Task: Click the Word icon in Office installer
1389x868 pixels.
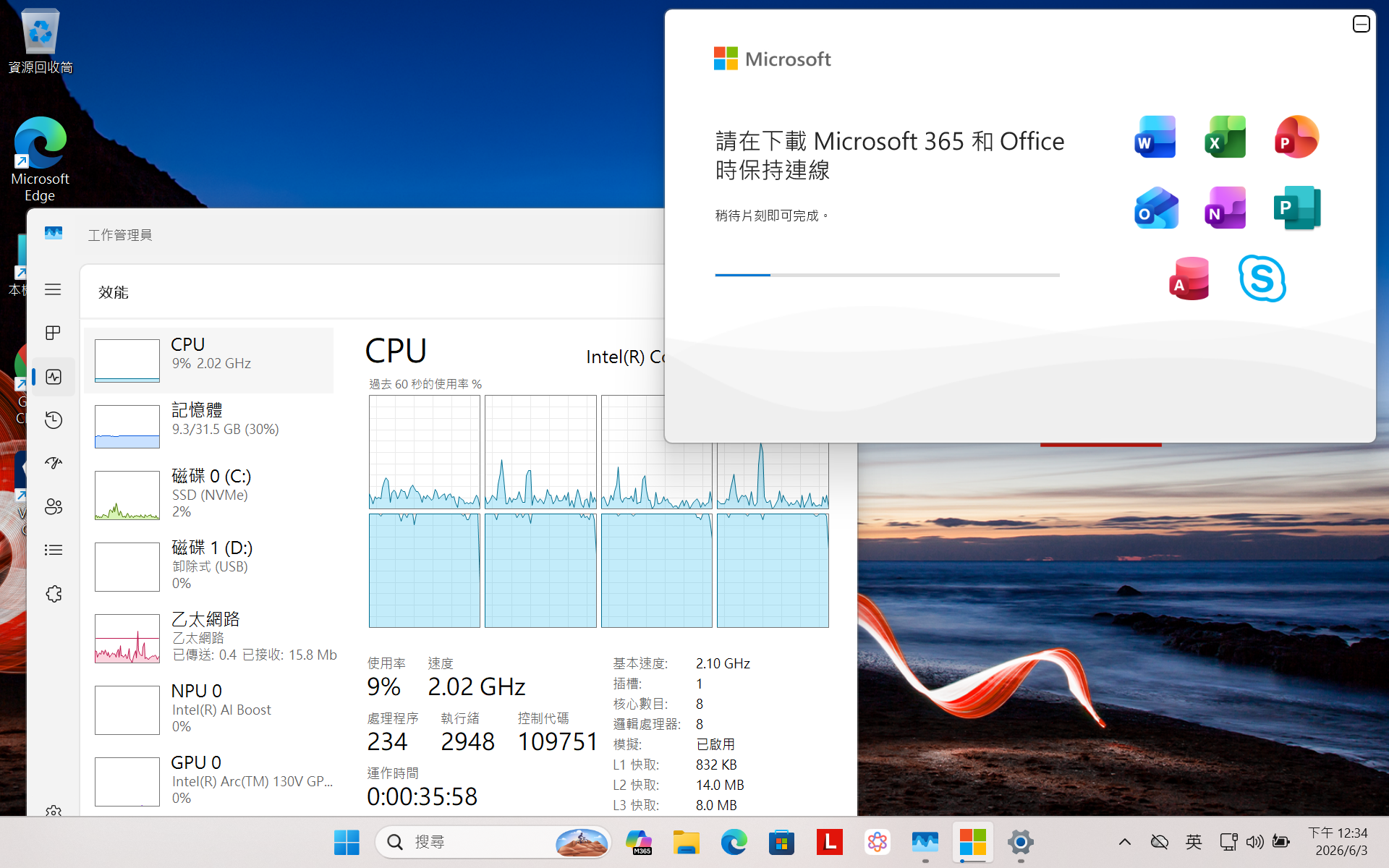Action: pos(1155,137)
